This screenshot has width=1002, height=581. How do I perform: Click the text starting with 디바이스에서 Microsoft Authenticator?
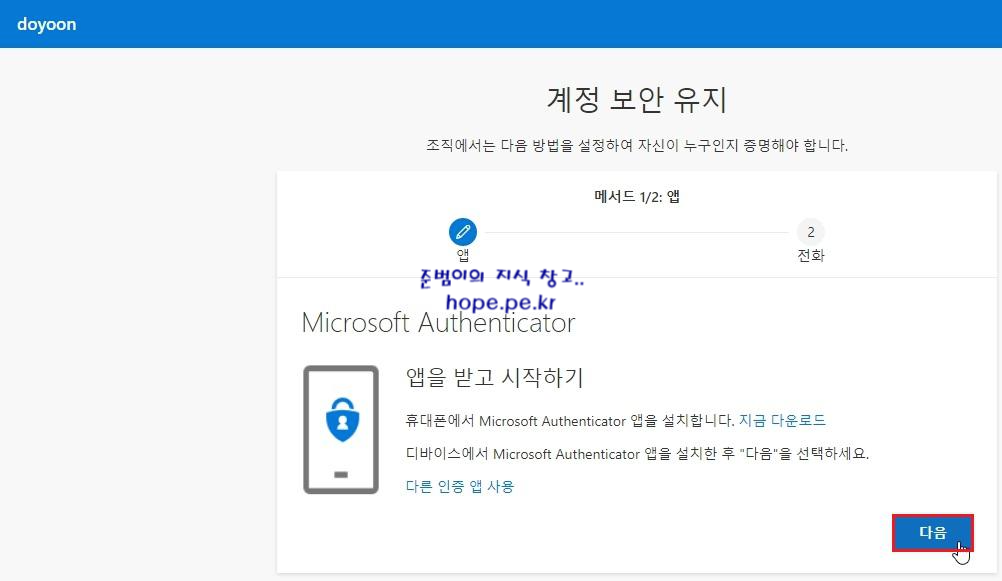637,453
